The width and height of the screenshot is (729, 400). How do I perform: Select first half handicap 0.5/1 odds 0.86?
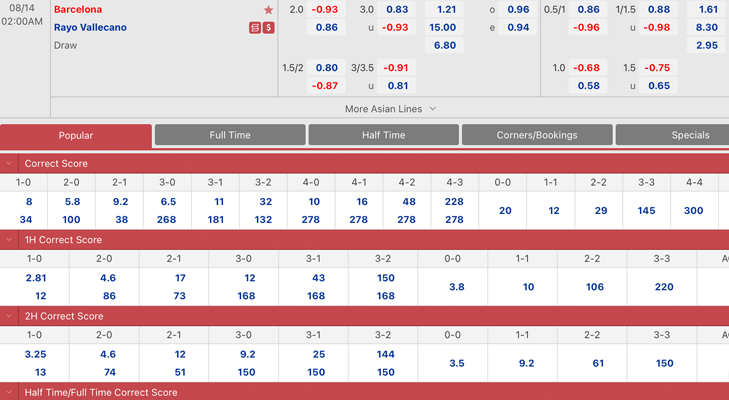588,9
